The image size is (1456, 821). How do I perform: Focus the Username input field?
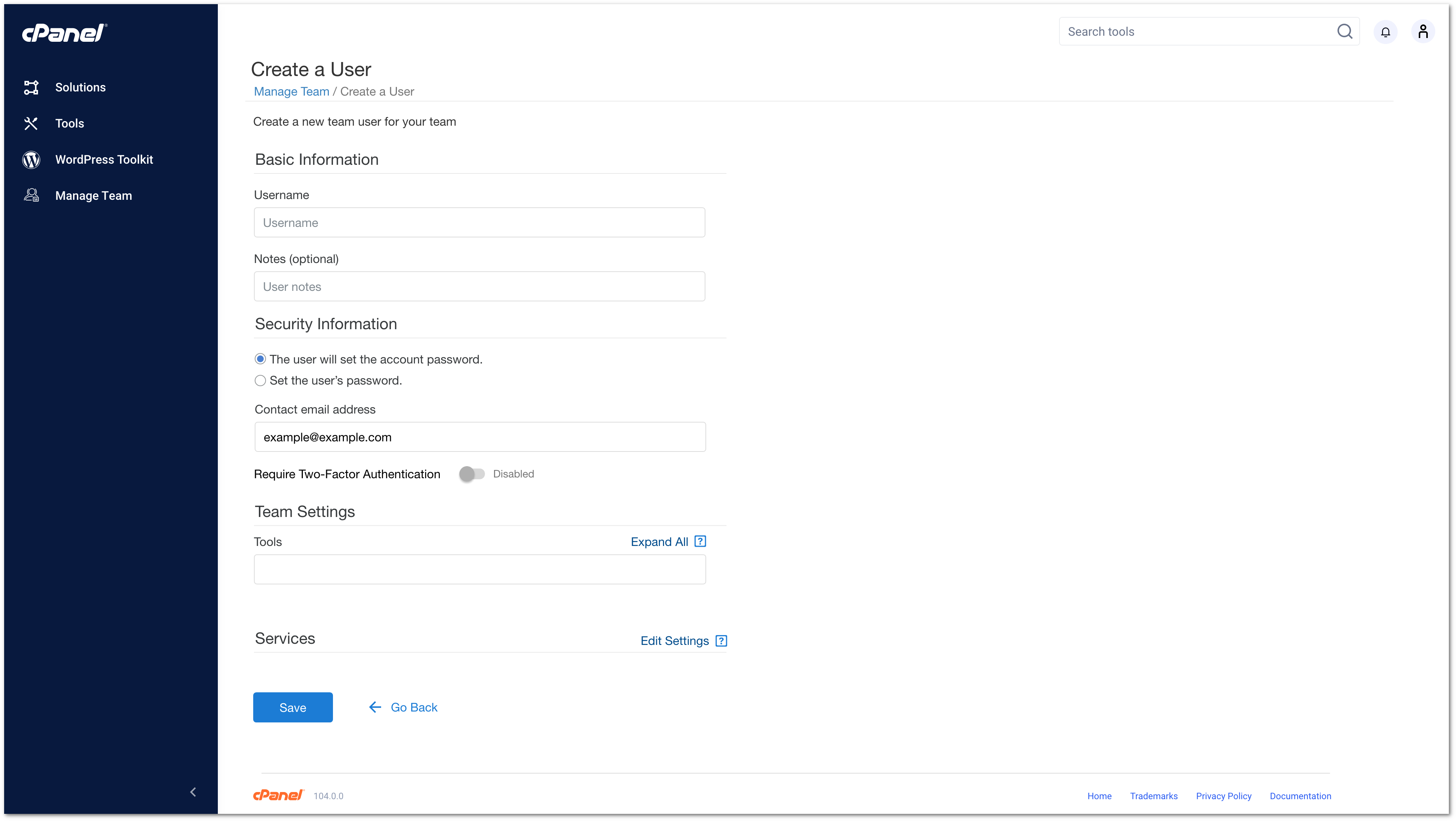pos(479,222)
